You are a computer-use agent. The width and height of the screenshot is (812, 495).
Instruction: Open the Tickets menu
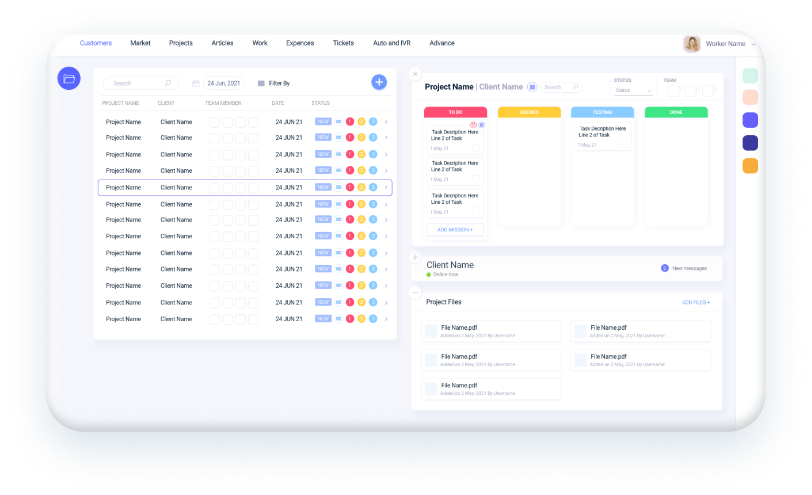click(x=343, y=43)
